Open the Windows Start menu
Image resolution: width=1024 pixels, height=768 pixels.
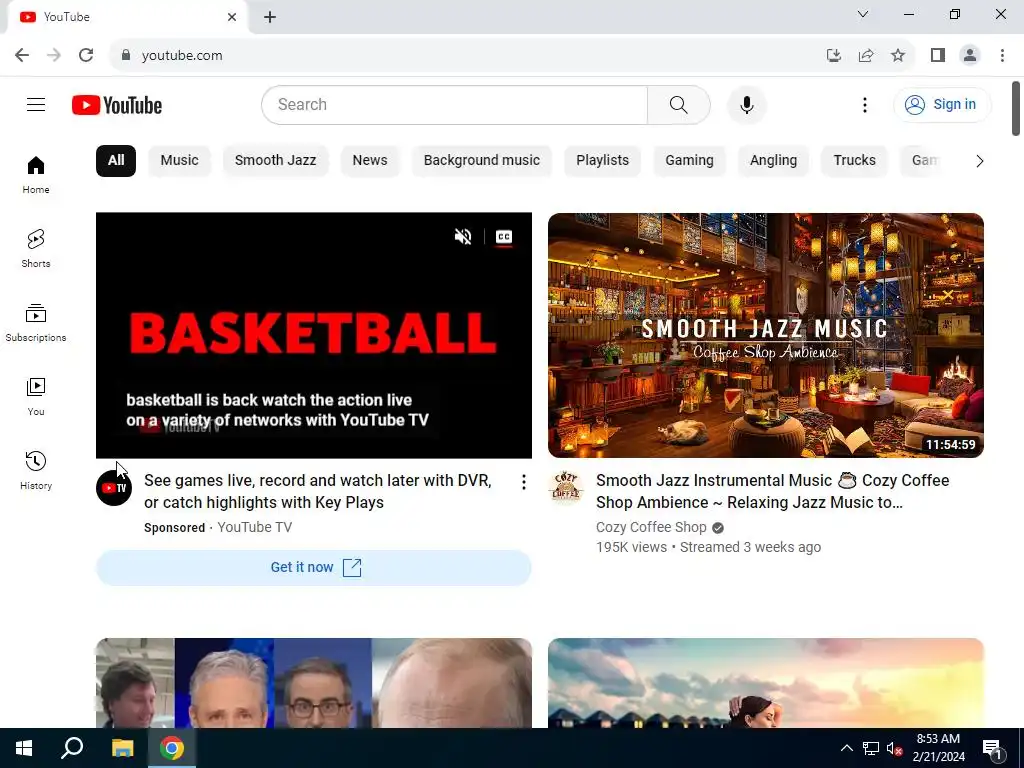(24, 748)
